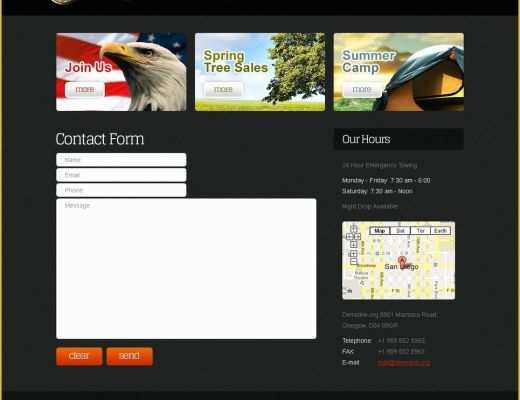Image resolution: width=520 pixels, height=400 pixels.
Task: Click the red marker pin on San Diego map
Action: click(402, 261)
